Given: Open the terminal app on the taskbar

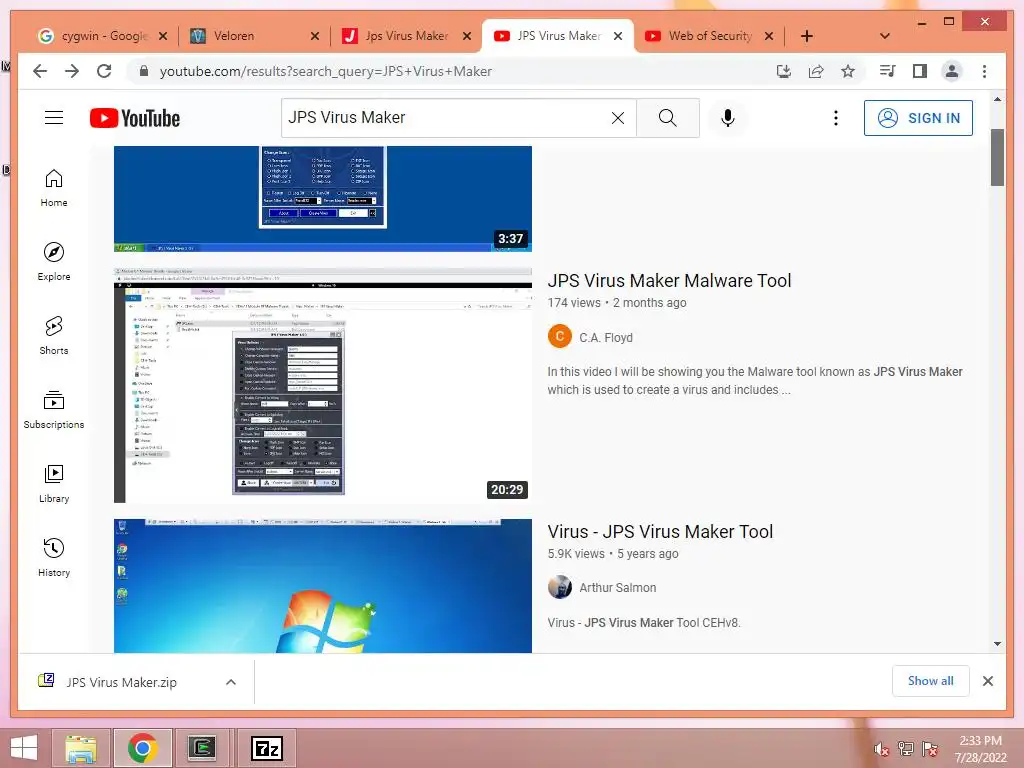Looking at the screenshot, I should [202, 748].
